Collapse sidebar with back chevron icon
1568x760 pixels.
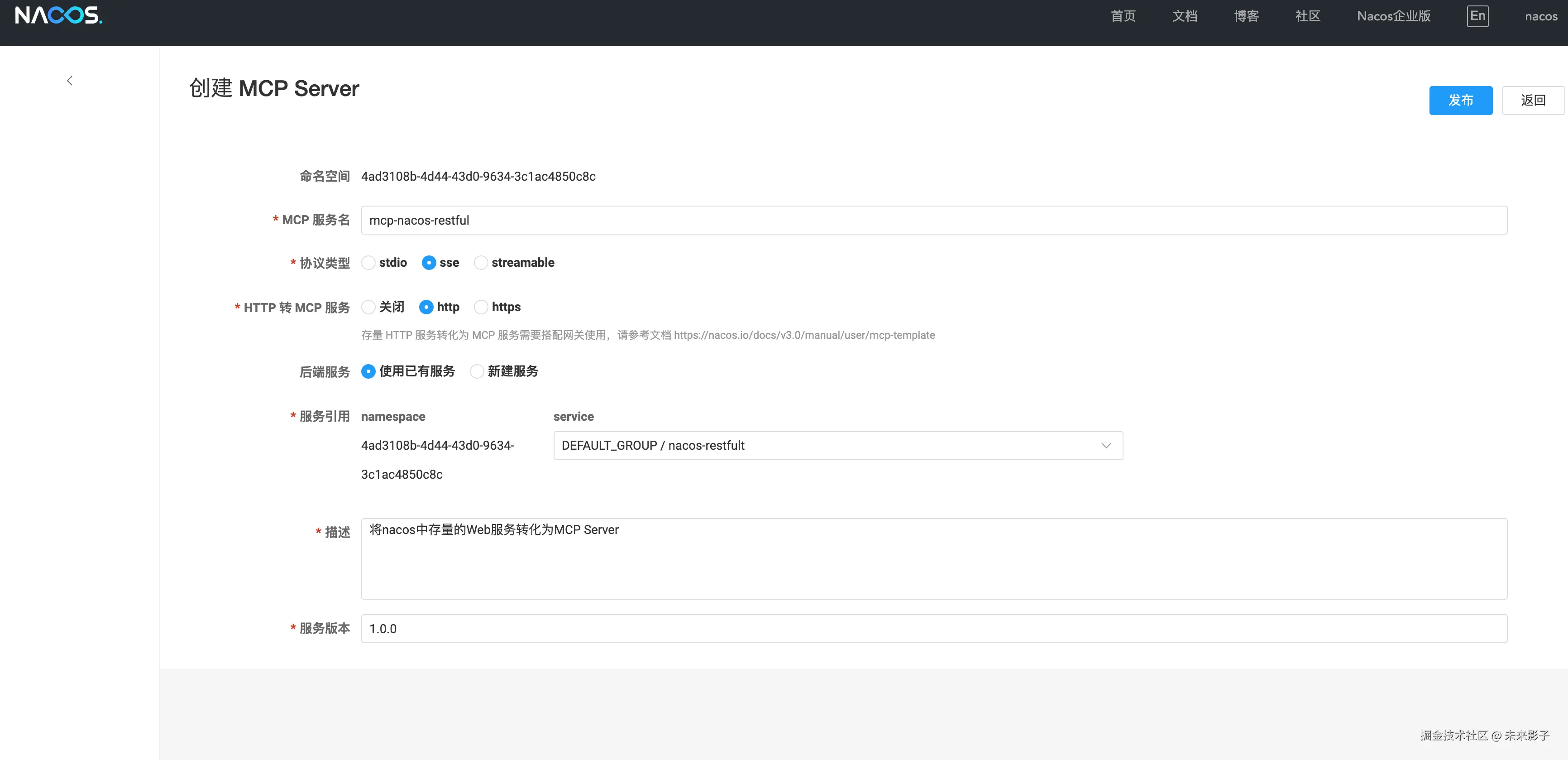(x=69, y=80)
